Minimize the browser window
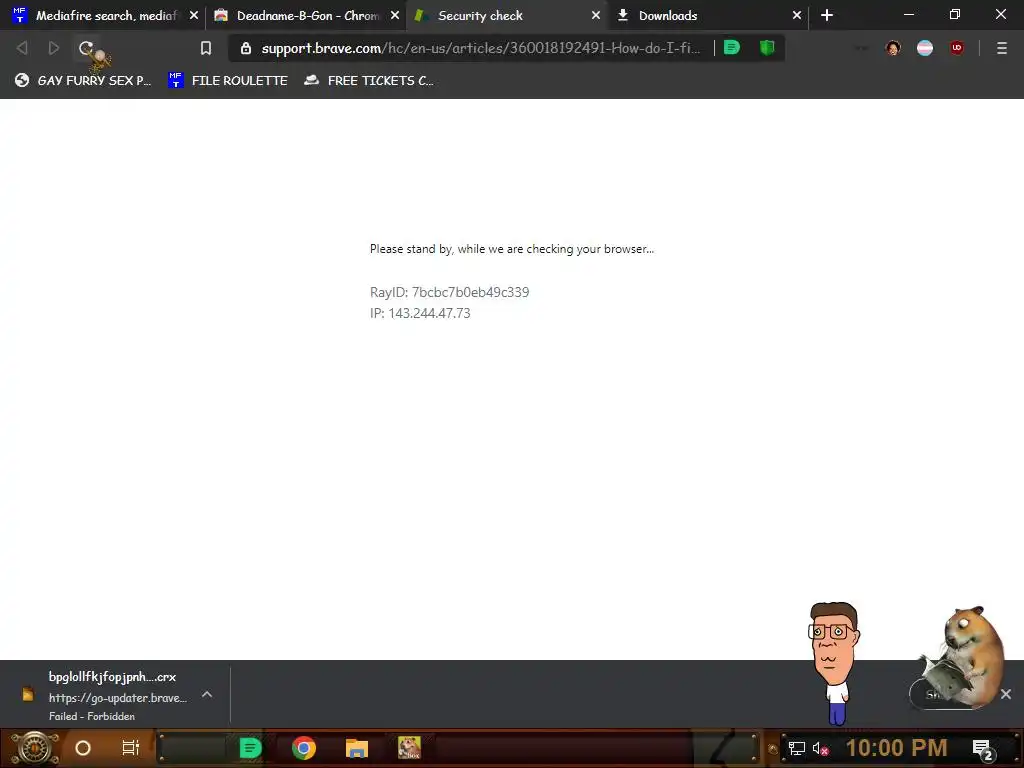This screenshot has height=768, width=1024. pos(908,14)
